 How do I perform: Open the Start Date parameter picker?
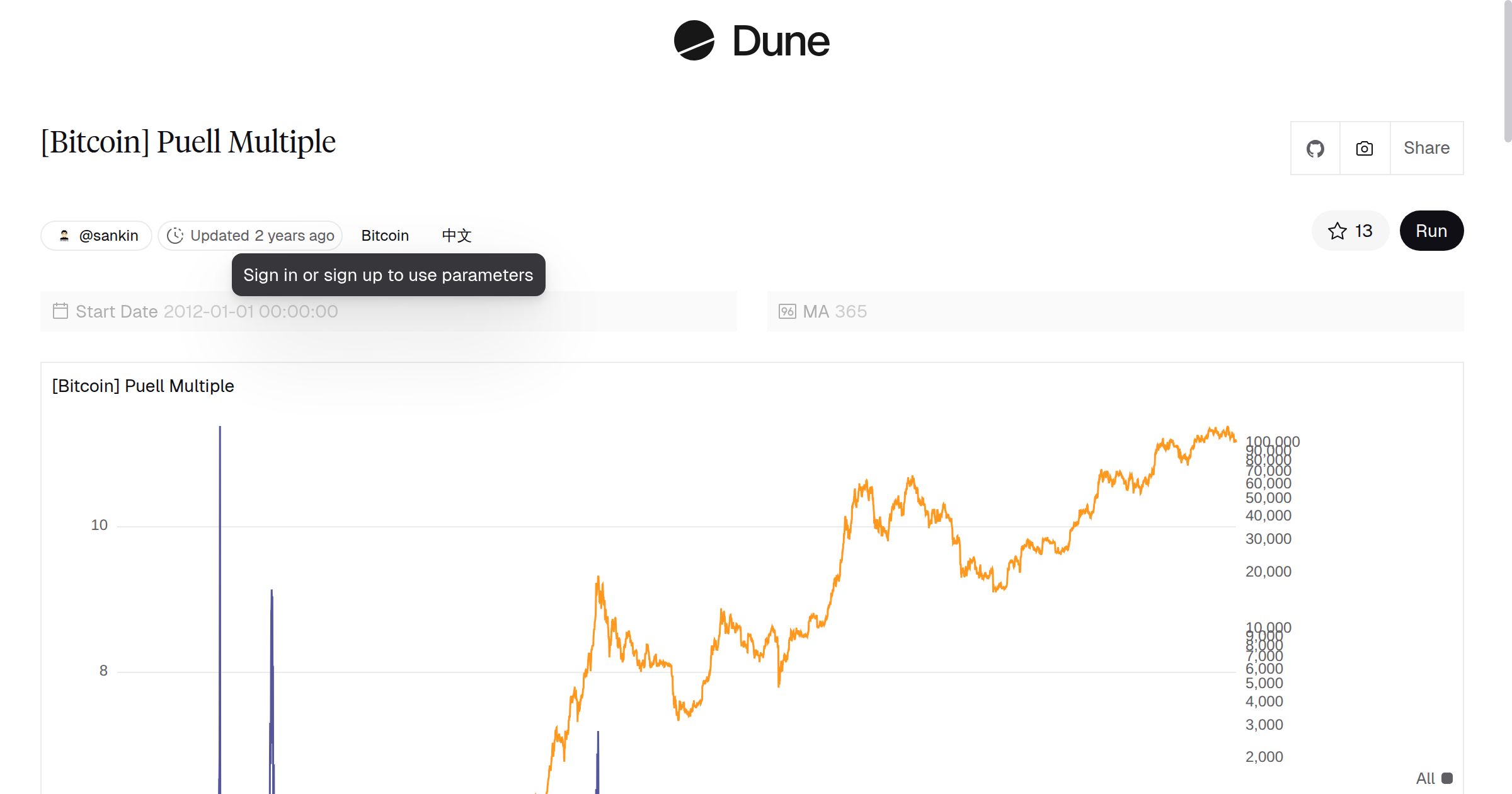tap(252, 311)
